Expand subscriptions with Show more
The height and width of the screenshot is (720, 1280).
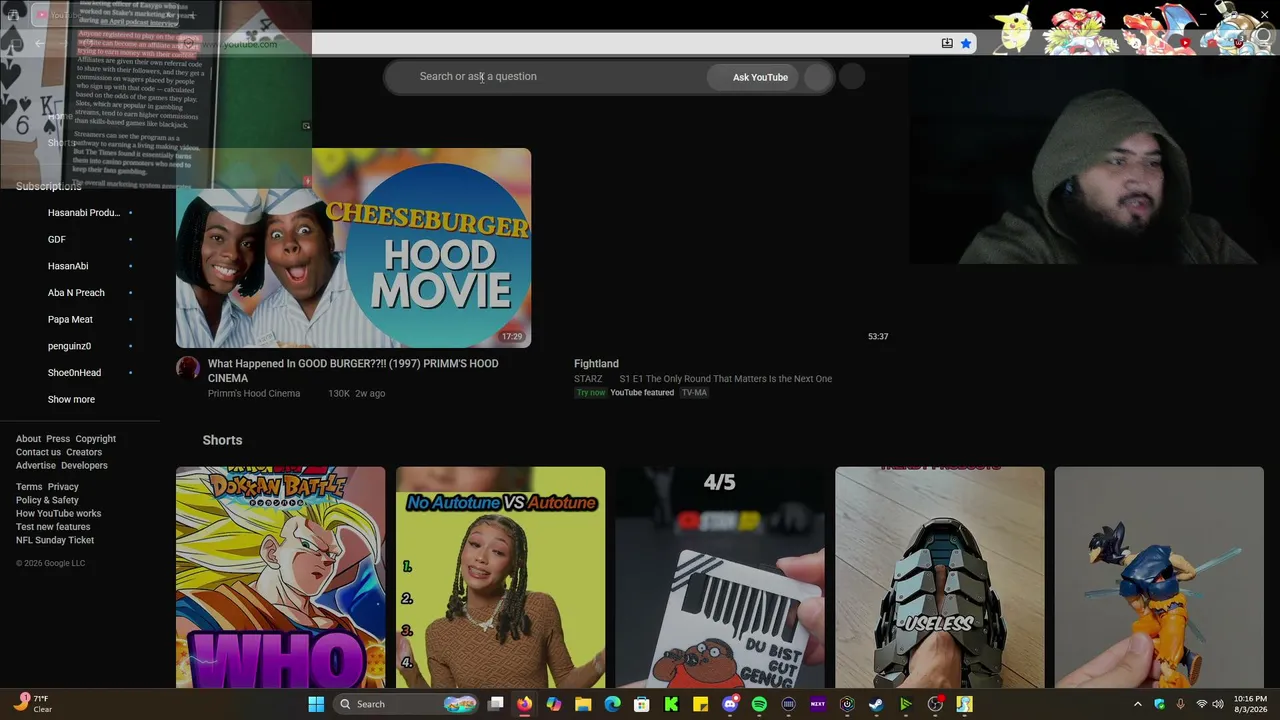pyautogui.click(x=71, y=399)
